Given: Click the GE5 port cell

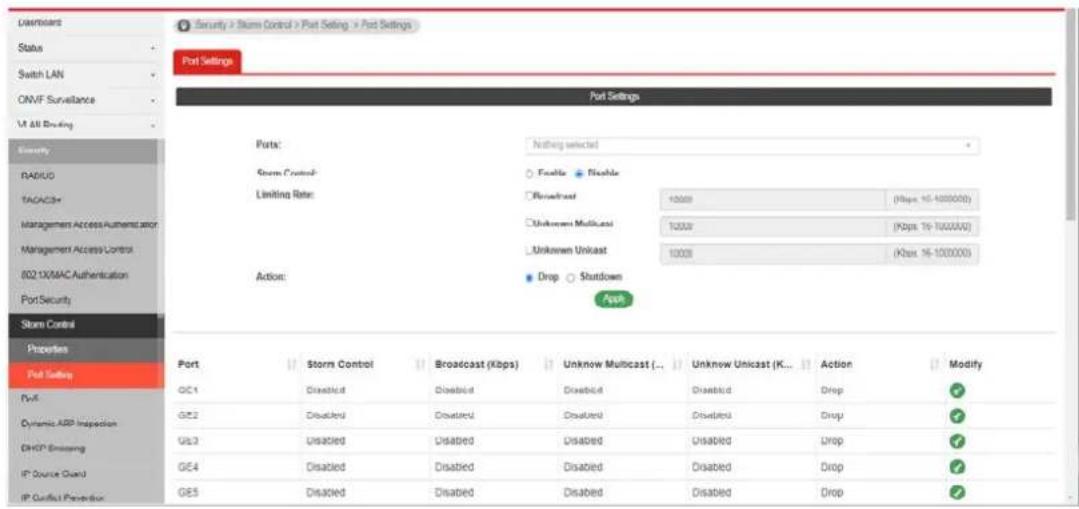Looking at the screenshot, I should [187, 492].
